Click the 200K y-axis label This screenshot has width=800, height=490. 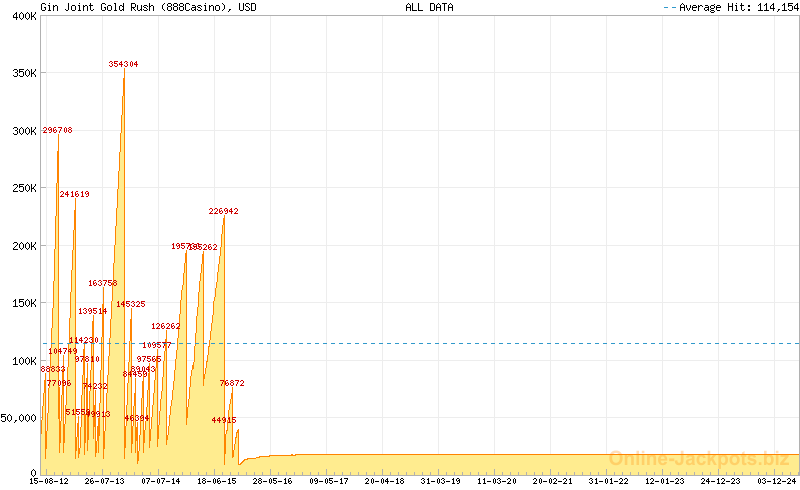(x=21, y=245)
